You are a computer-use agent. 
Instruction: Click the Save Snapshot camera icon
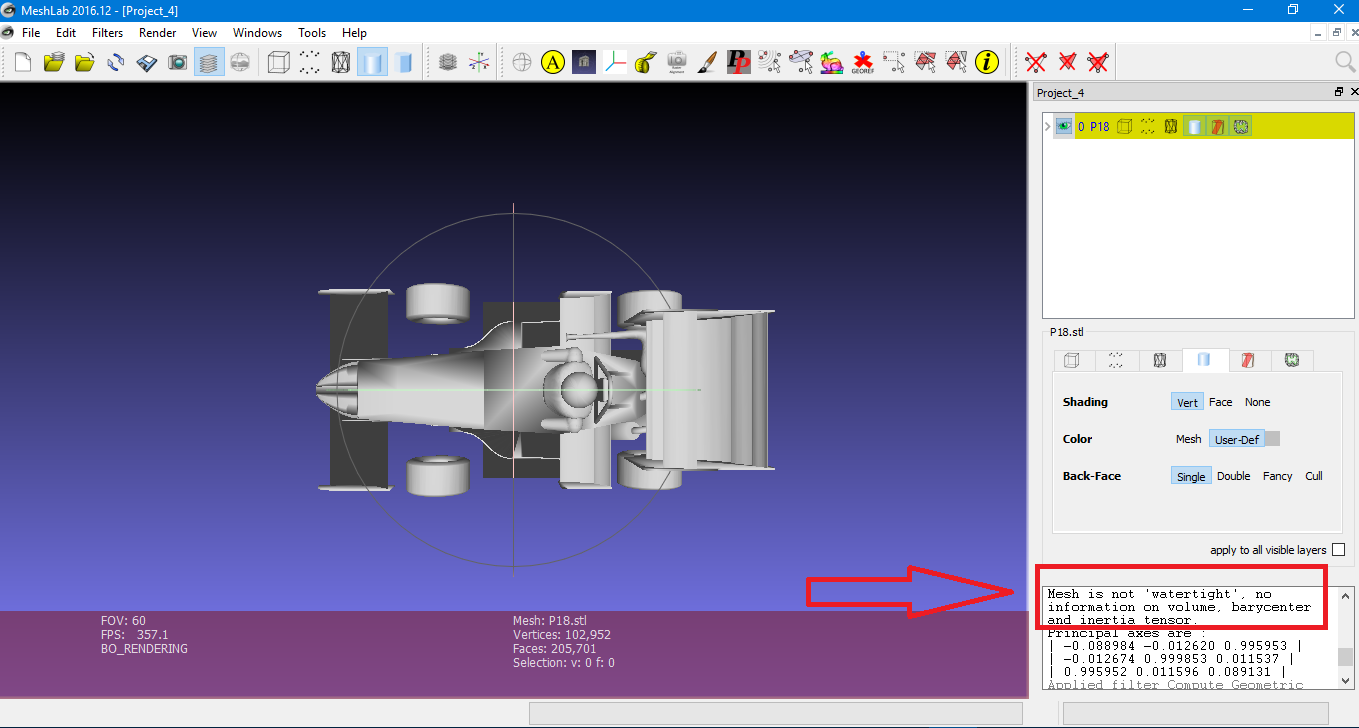pyautogui.click(x=177, y=62)
